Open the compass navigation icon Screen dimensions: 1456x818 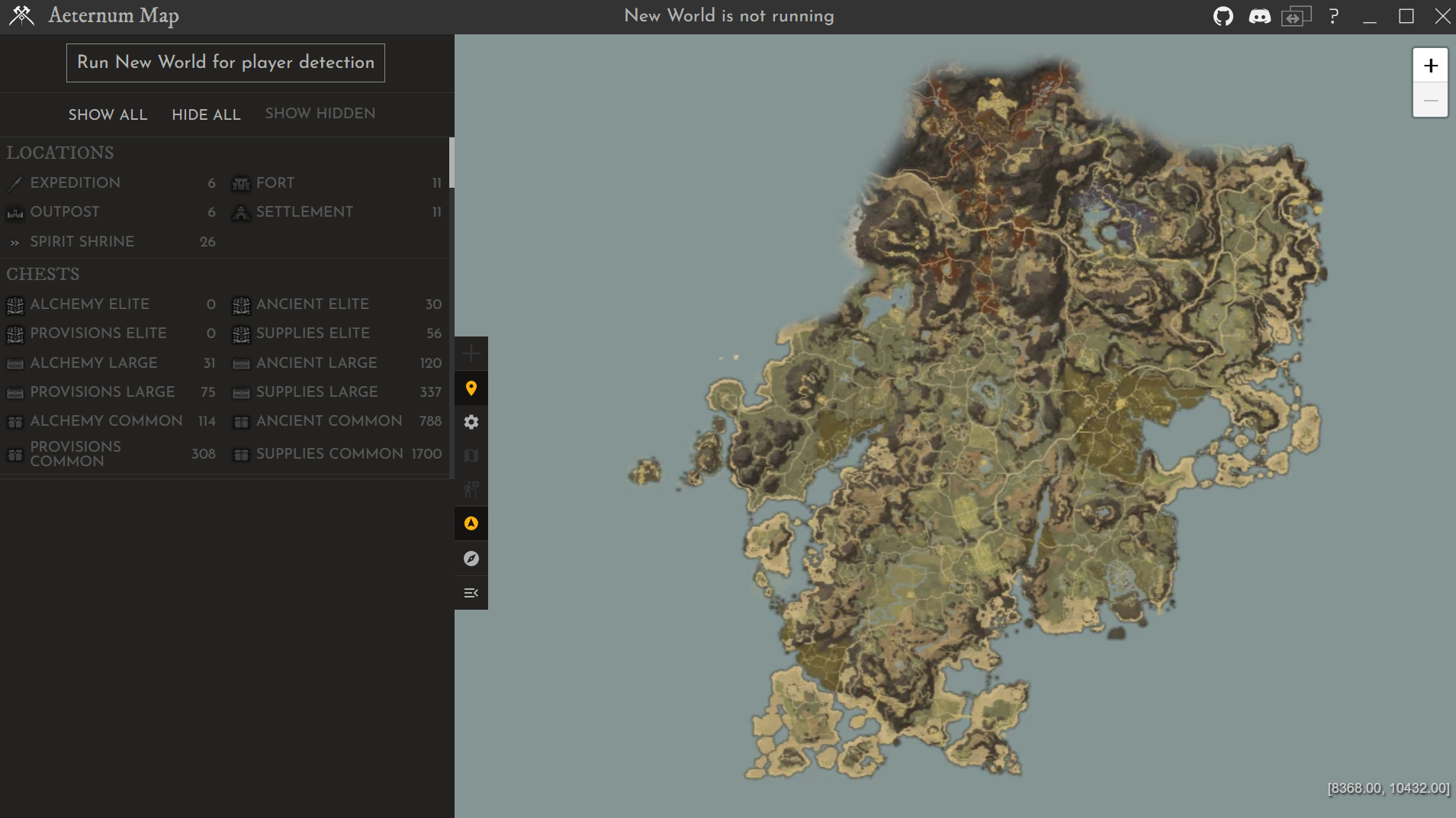471,558
